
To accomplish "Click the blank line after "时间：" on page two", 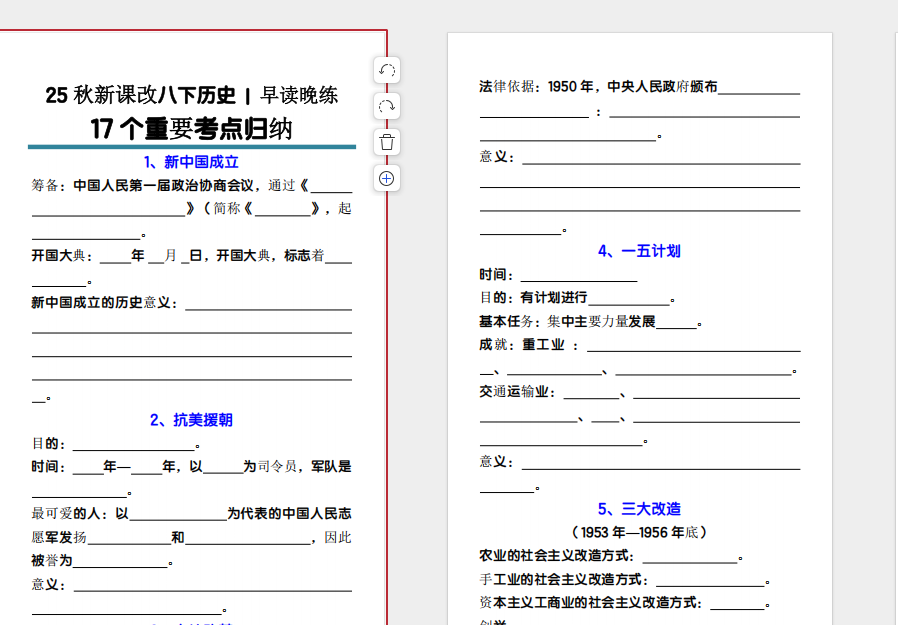I will pos(578,275).
